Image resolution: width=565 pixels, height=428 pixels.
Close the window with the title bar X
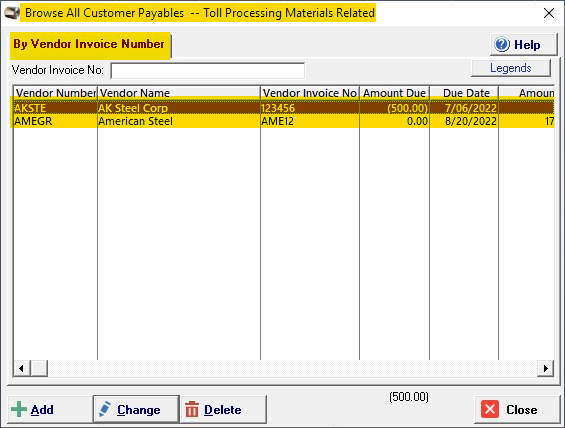coord(549,13)
